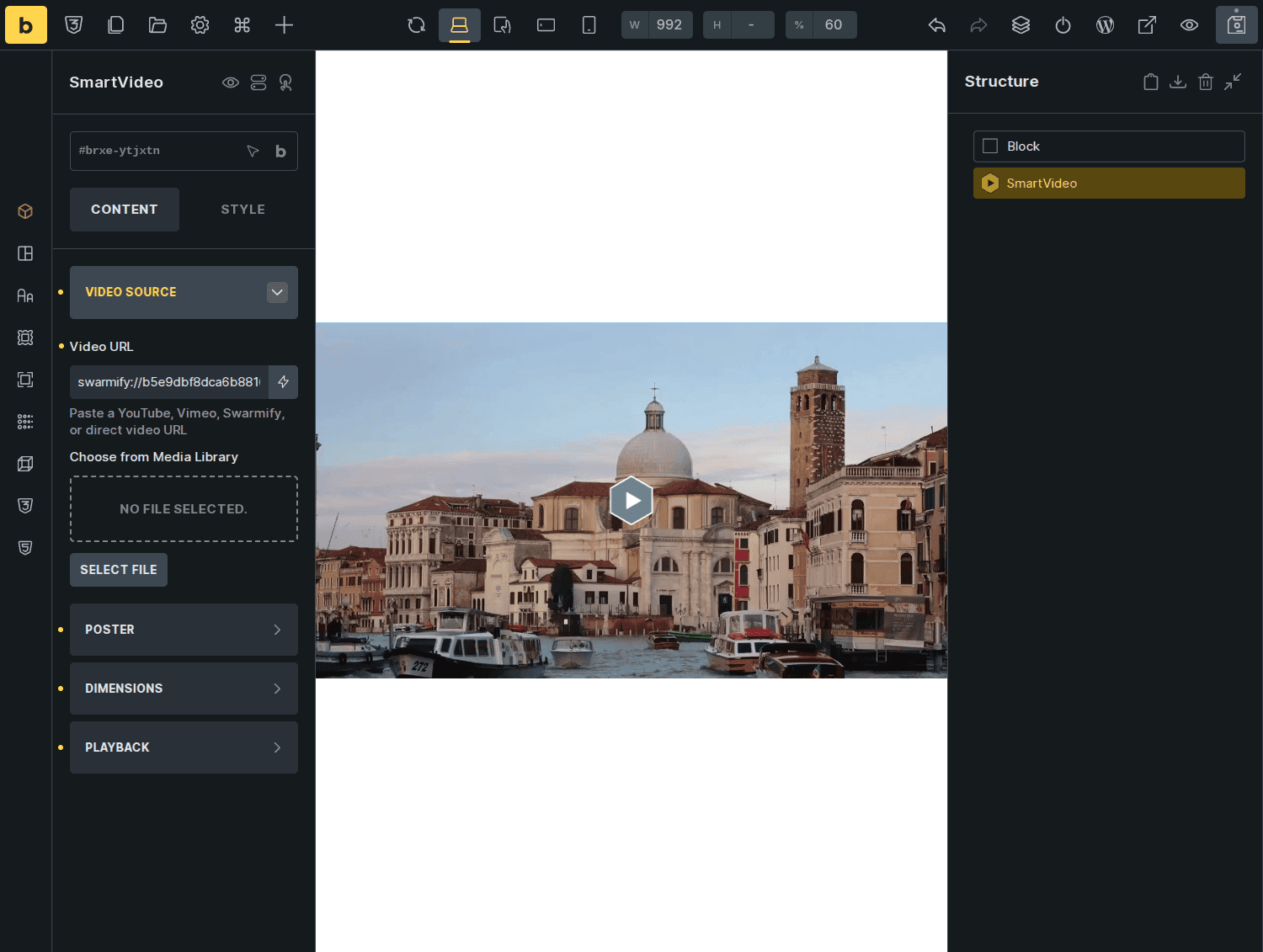Open the Bricks settings gear
The height and width of the screenshot is (952, 1263).
coord(200,25)
